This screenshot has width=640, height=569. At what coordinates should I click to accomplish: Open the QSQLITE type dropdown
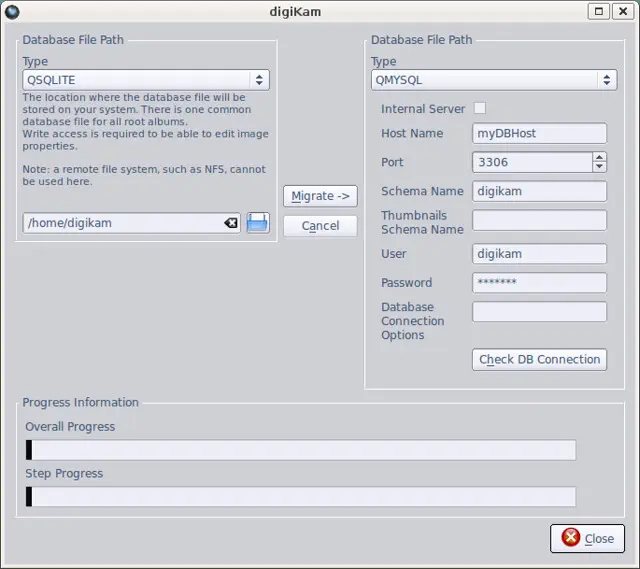[145, 80]
